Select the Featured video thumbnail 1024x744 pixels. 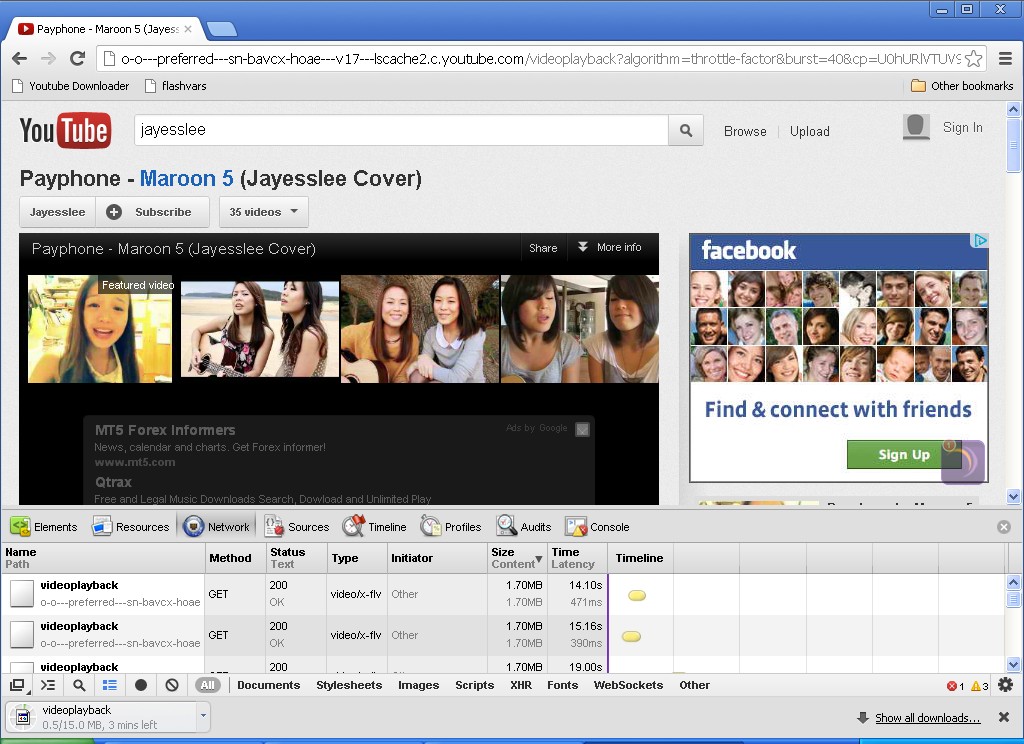click(100, 329)
